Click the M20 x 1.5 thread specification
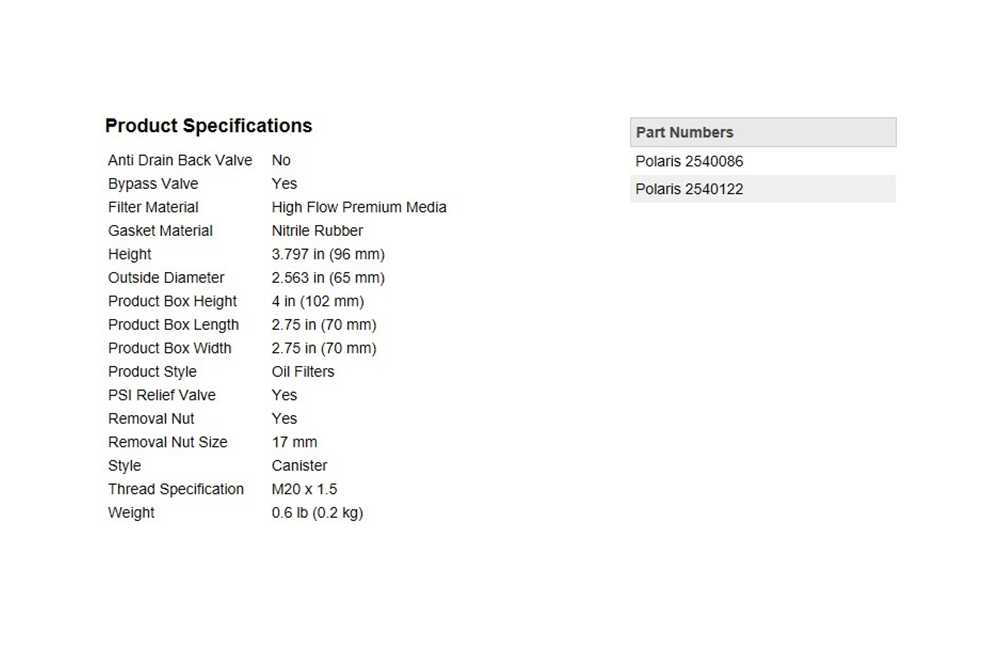Viewport: 1000px width, 650px height. click(304, 489)
